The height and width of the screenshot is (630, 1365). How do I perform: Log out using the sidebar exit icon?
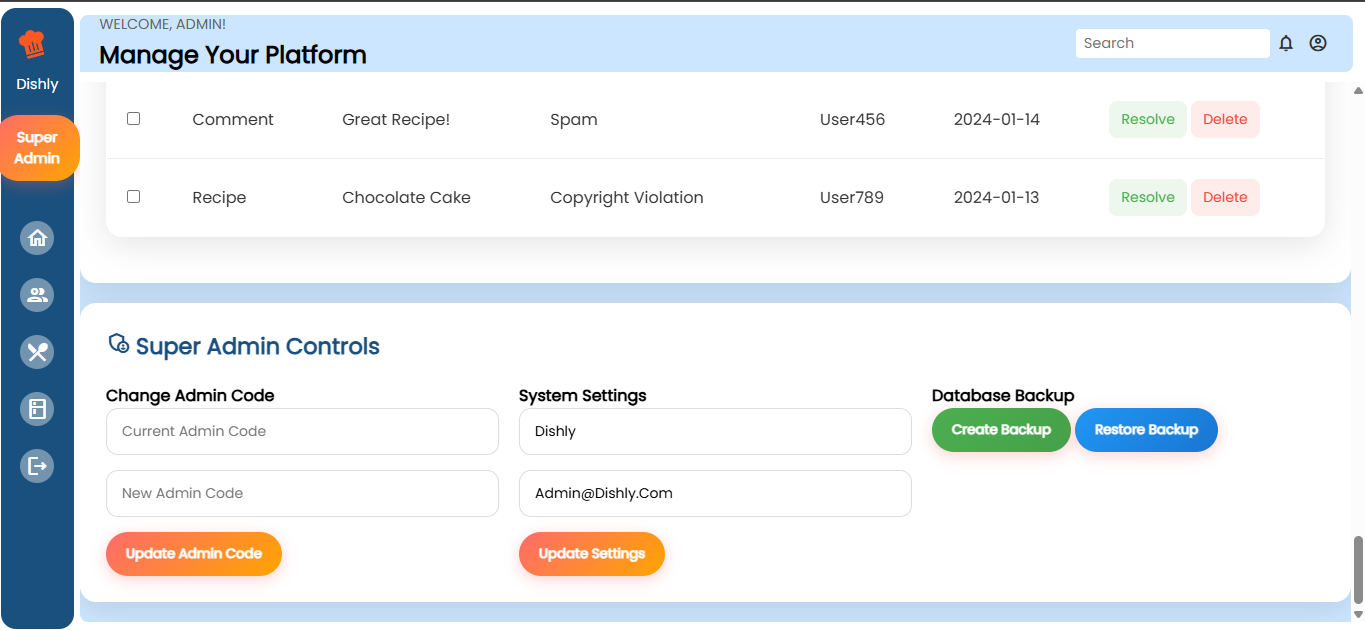37,465
